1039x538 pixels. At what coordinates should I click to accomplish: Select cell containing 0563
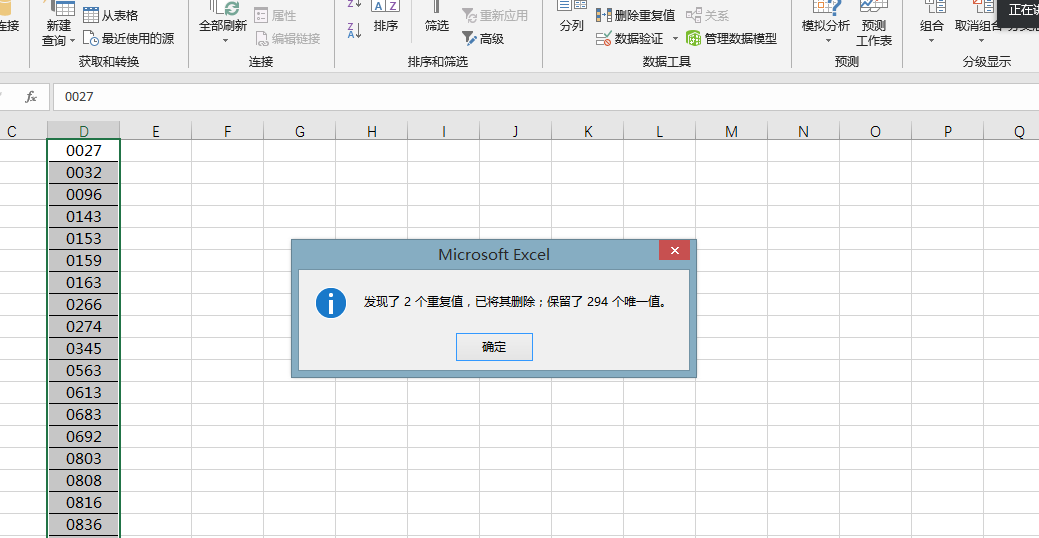tap(83, 370)
